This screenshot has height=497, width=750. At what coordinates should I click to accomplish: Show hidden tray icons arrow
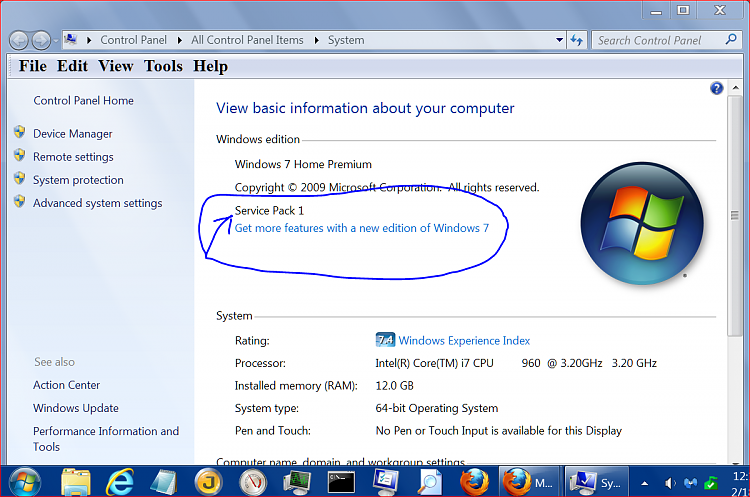645,484
